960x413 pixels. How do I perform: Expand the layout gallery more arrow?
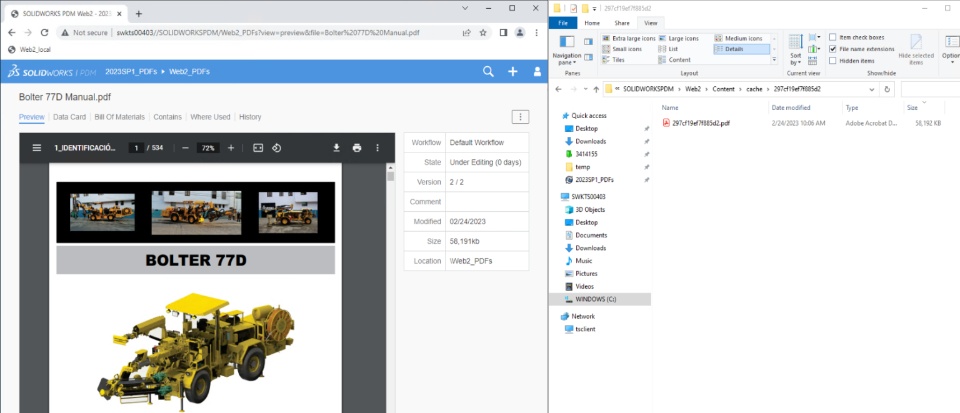[x=774, y=60]
